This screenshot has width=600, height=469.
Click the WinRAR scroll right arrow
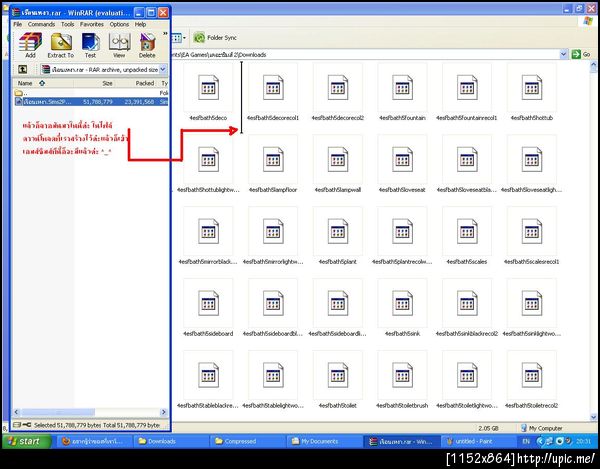click(x=164, y=412)
